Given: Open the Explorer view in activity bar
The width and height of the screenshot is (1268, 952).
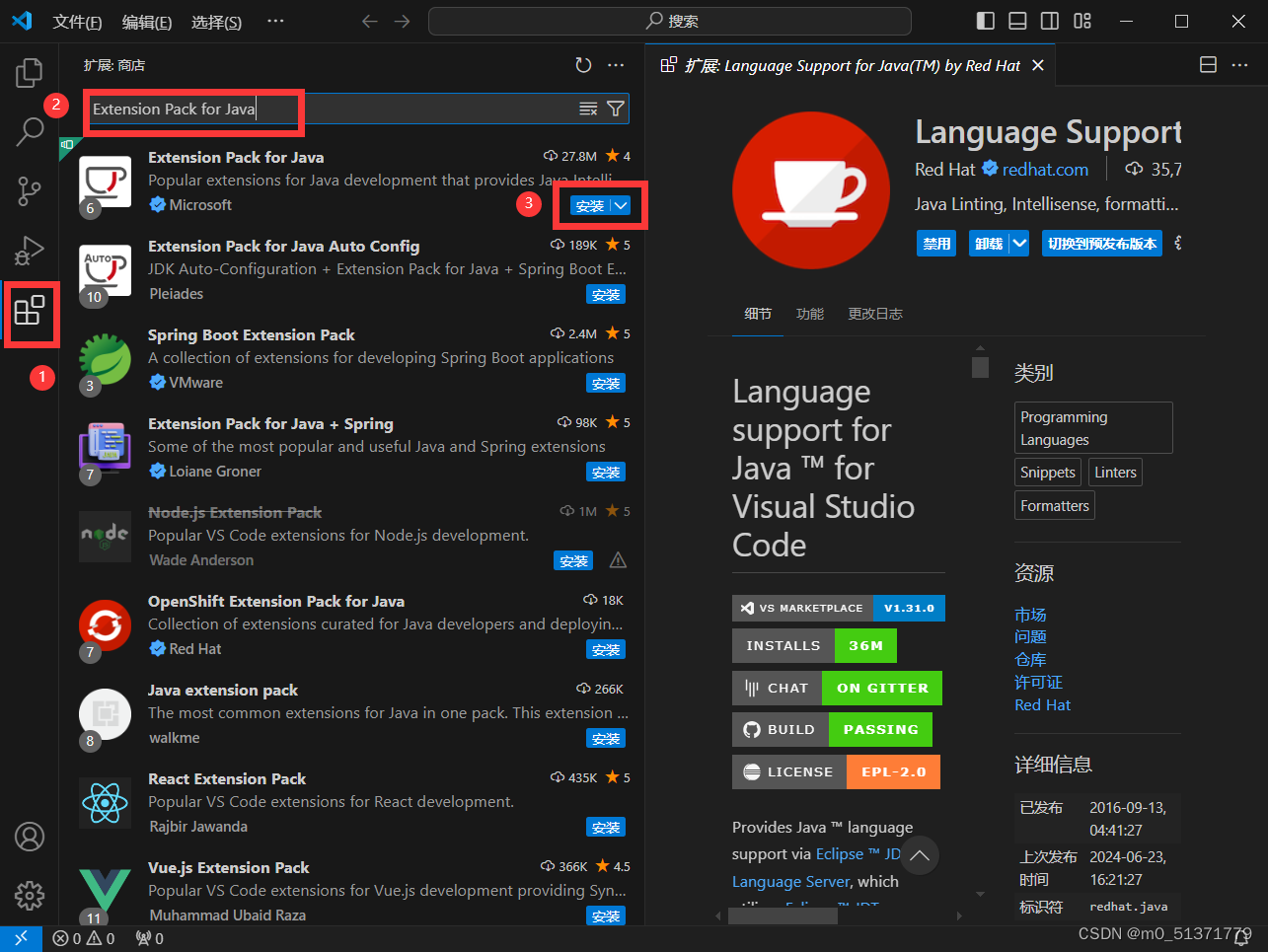Looking at the screenshot, I should 30,72.
